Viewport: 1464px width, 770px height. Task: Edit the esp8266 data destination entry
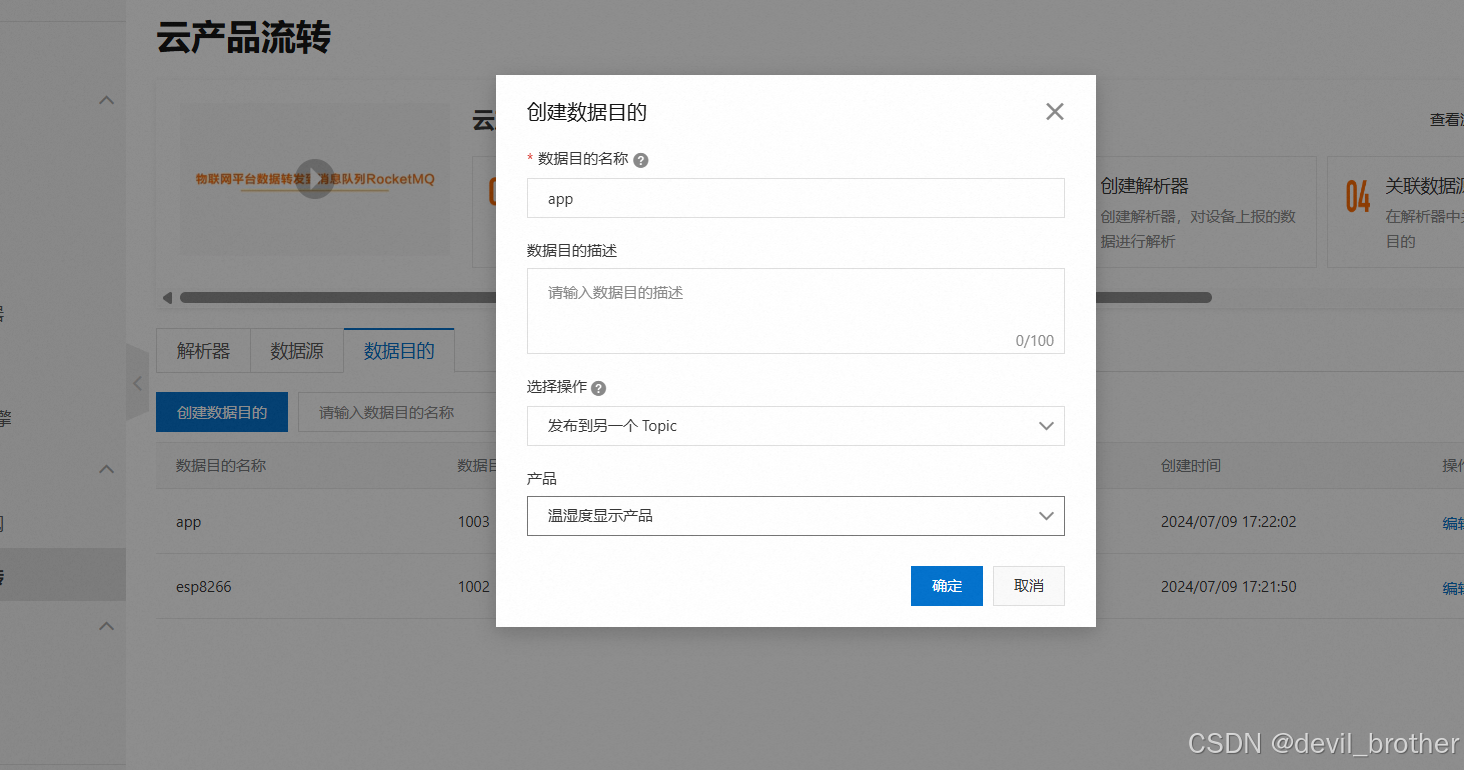pyautogui.click(x=1451, y=588)
